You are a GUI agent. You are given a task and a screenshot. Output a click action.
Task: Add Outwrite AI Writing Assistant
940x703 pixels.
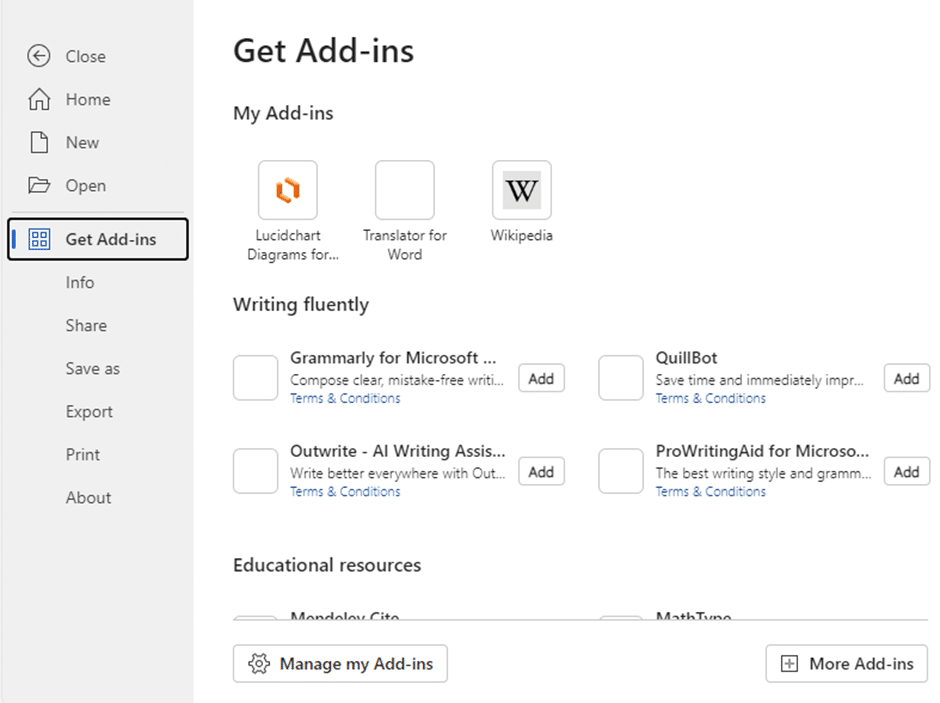click(x=540, y=471)
